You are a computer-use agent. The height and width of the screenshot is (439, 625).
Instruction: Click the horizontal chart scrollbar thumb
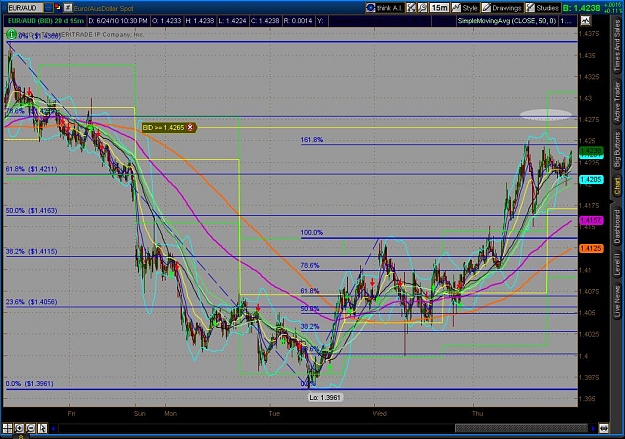coord(521,429)
